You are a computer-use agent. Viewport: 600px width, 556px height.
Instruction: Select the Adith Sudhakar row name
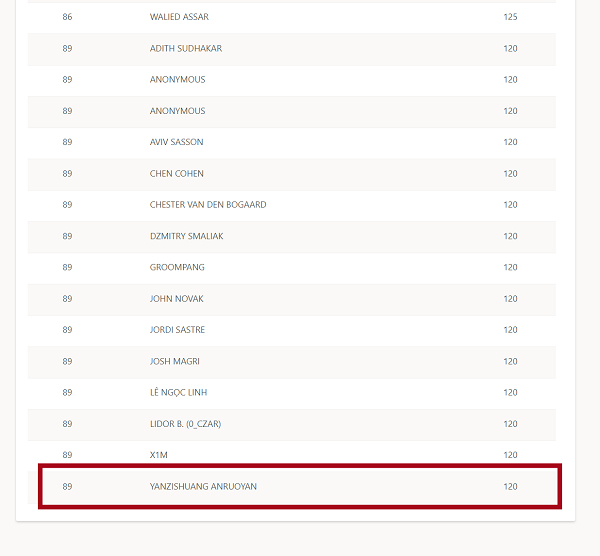tap(185, 48)
